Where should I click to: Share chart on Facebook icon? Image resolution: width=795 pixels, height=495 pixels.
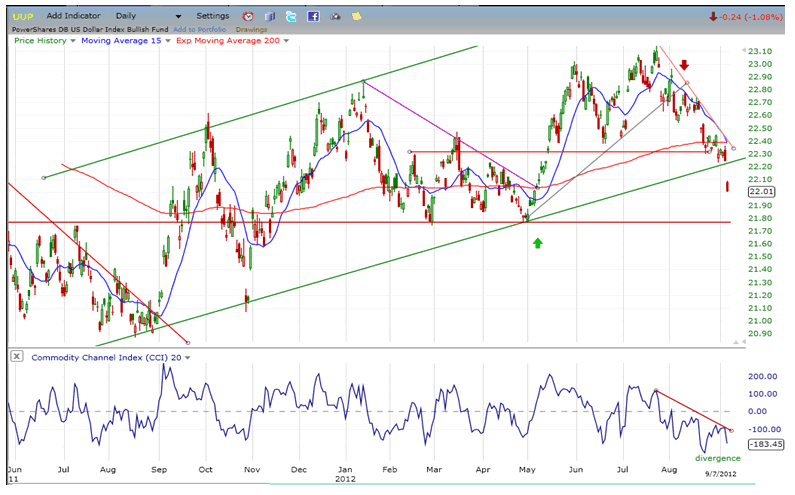tap(313, 17)
